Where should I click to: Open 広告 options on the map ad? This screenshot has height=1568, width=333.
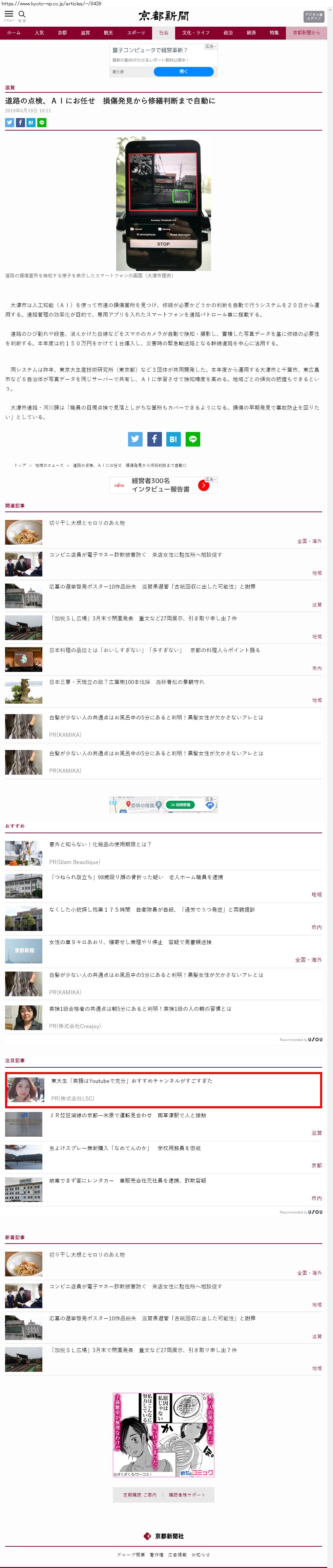[211, 799]
